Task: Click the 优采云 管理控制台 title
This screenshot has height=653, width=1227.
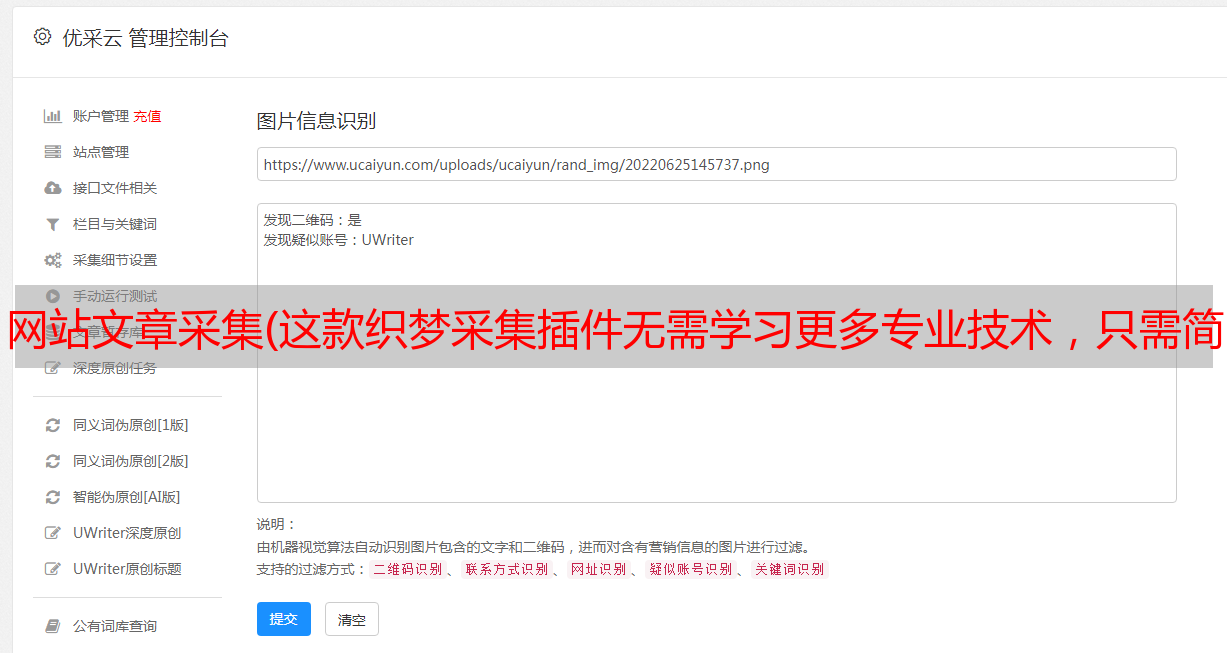Action: (145, 38)
